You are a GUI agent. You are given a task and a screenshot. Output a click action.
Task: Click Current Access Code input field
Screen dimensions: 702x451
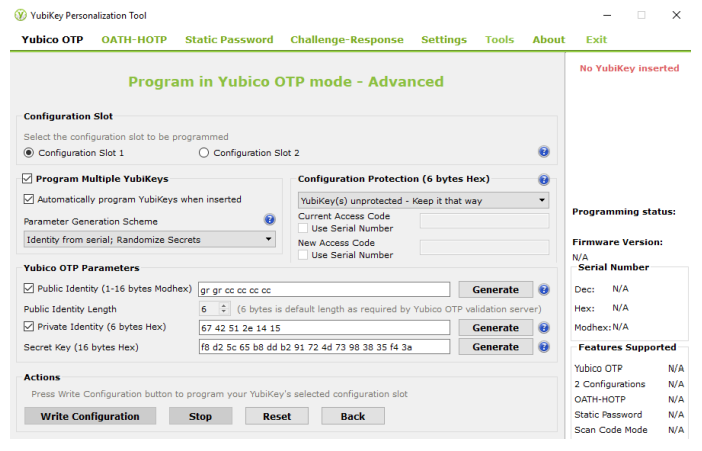click(484, 221)
